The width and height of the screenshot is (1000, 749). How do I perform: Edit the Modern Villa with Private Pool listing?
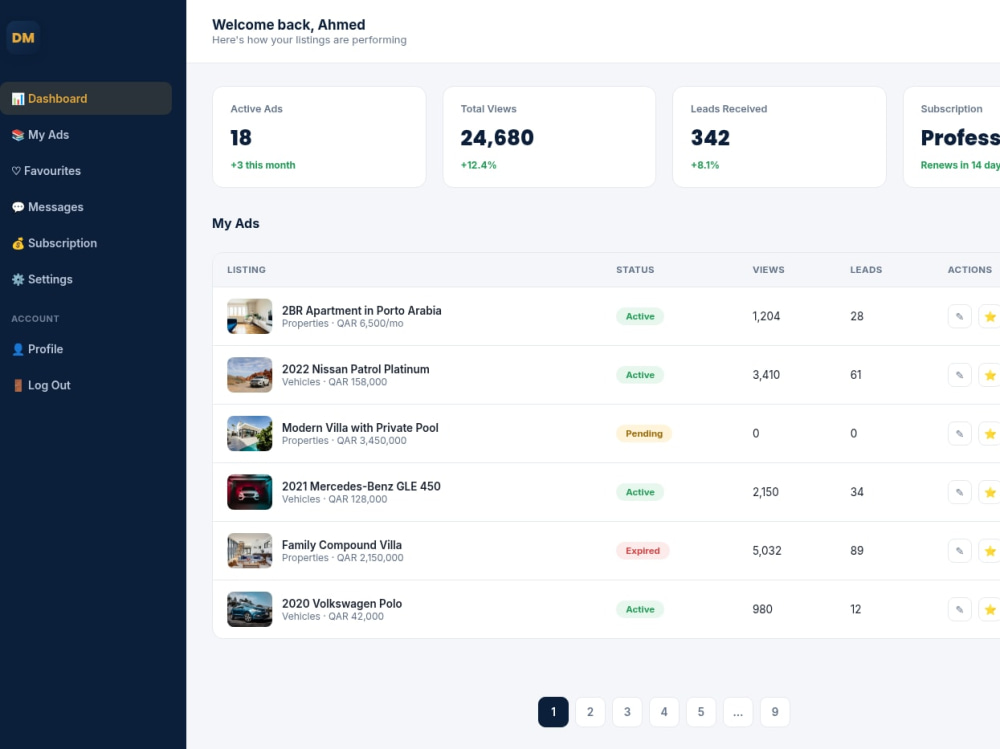(959, 434)
